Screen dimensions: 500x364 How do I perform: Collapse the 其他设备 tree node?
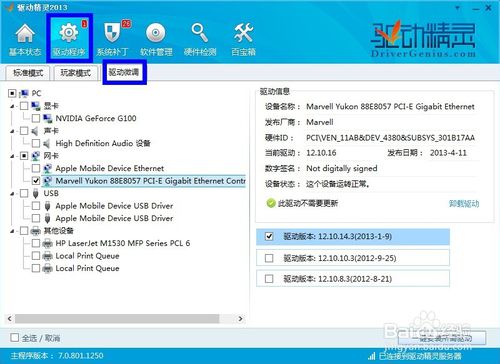(12, 231)
